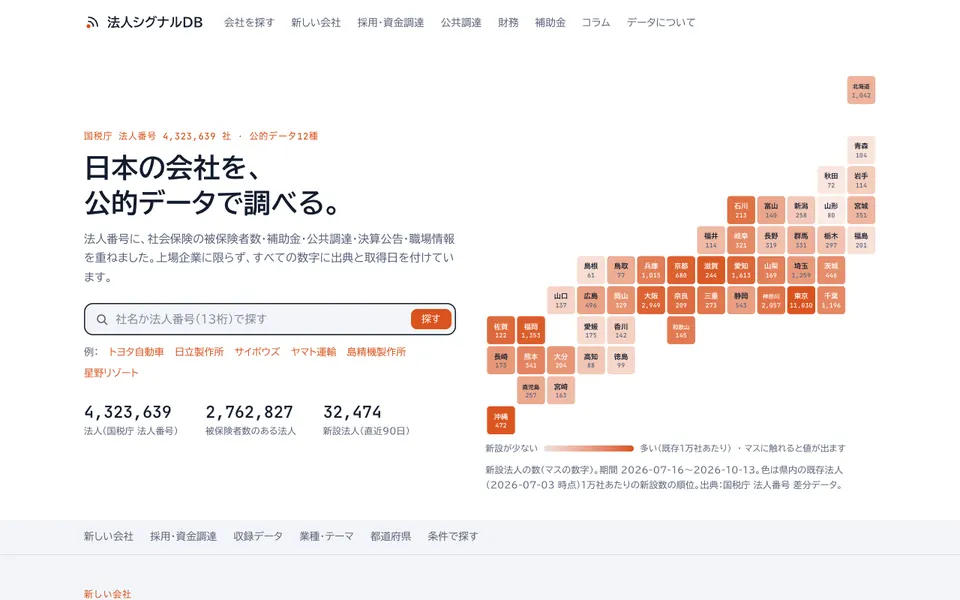Image resolution: width=960 pixels, height=600 pixels.
Task: Select the ヤマト運輸 example link
Action: (313, 352)
